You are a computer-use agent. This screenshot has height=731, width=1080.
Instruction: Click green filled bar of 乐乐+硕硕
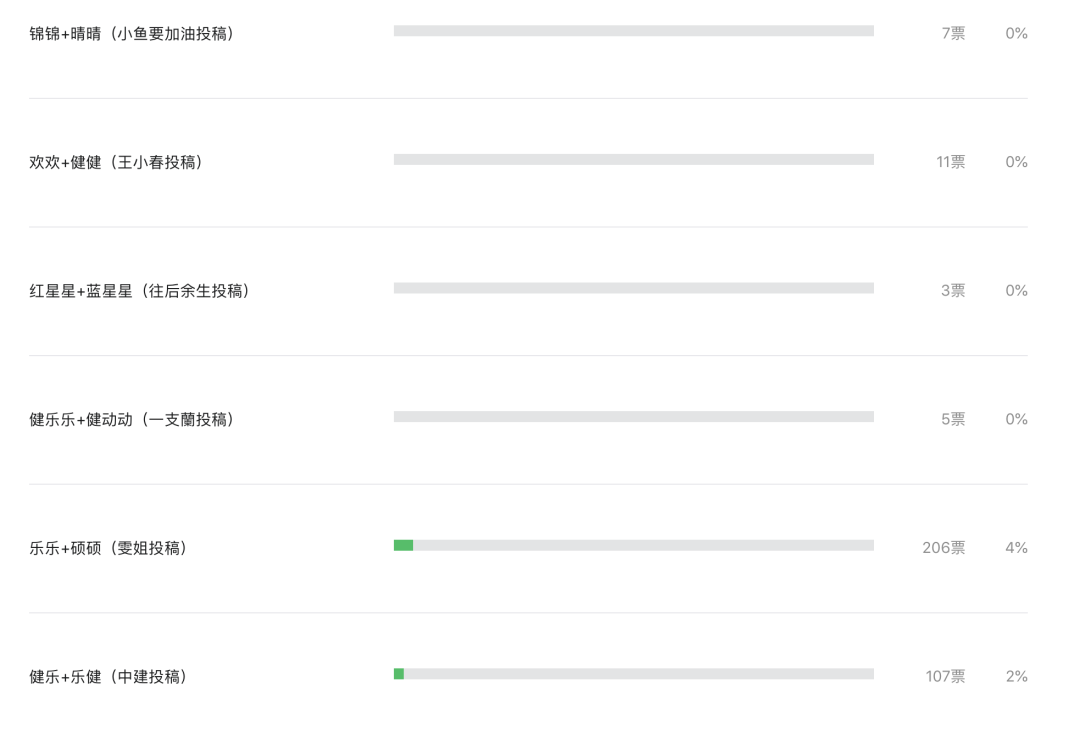click(404, 546)
